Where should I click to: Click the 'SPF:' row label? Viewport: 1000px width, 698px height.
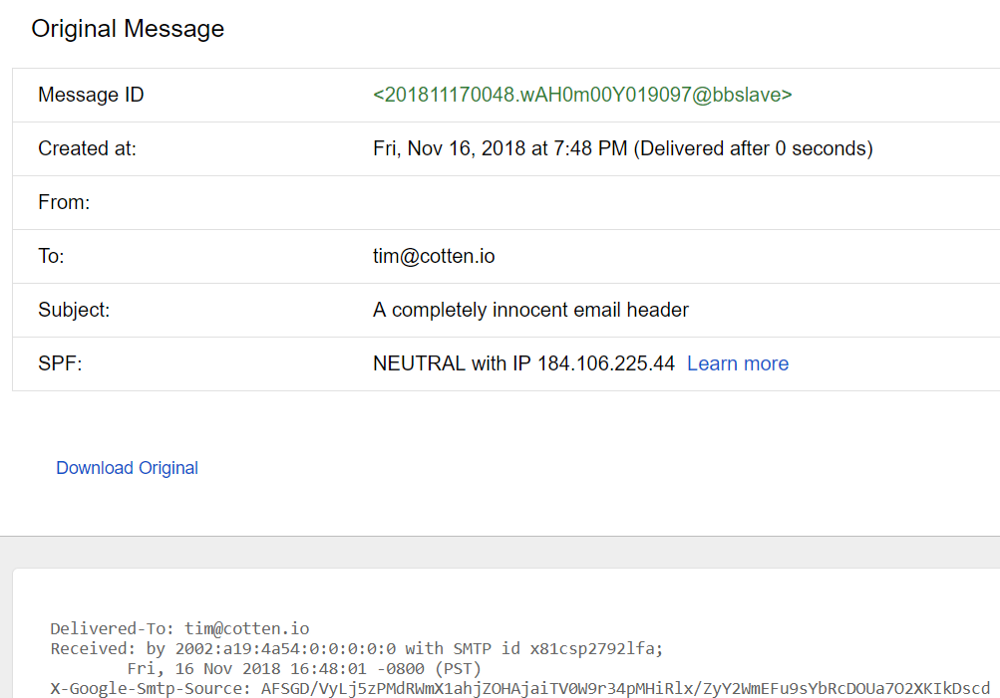pos(60,364)
